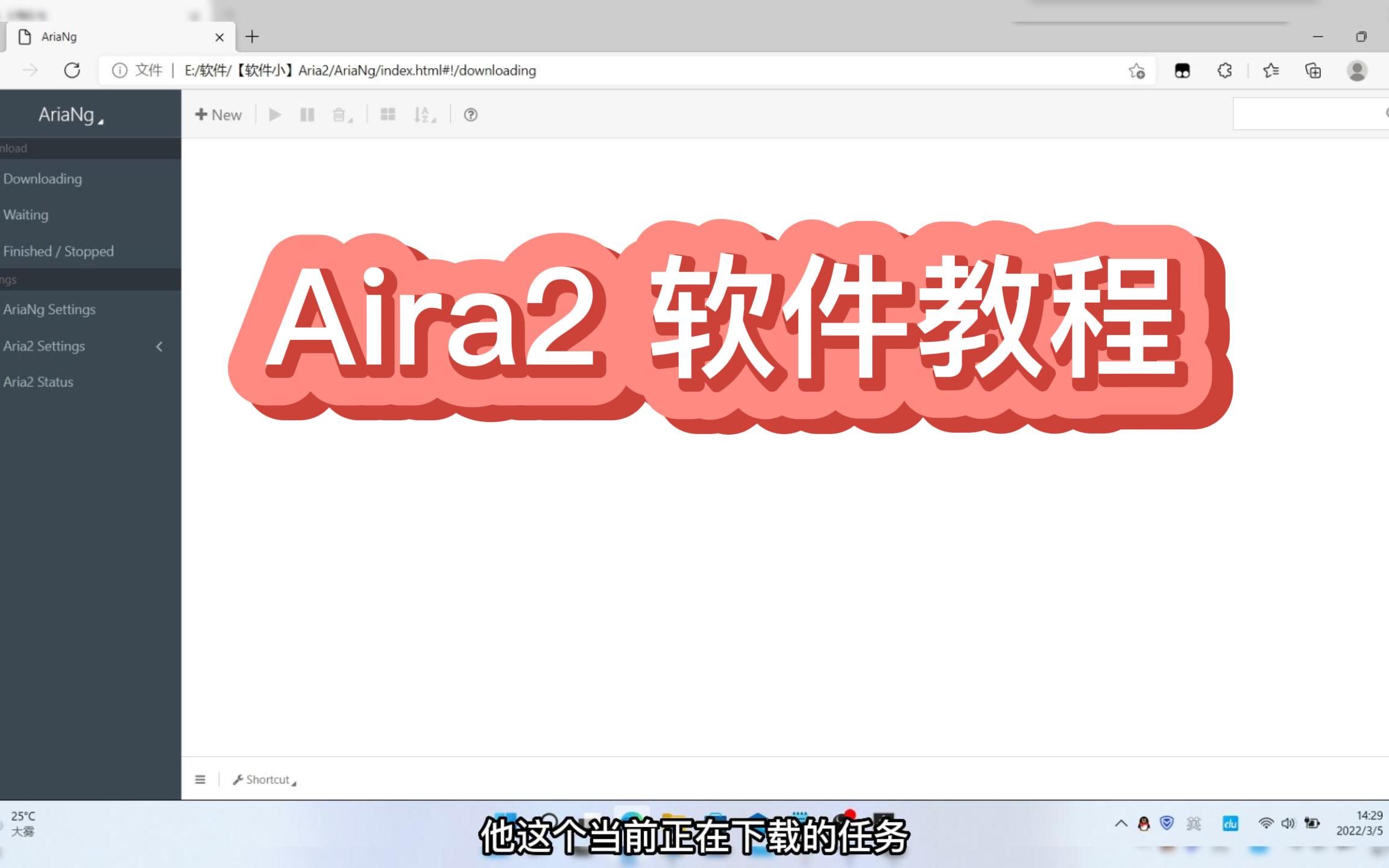Close the AriaNg browser tab
The width and height of the screenshot is (1389, 868).
(219, 37)
